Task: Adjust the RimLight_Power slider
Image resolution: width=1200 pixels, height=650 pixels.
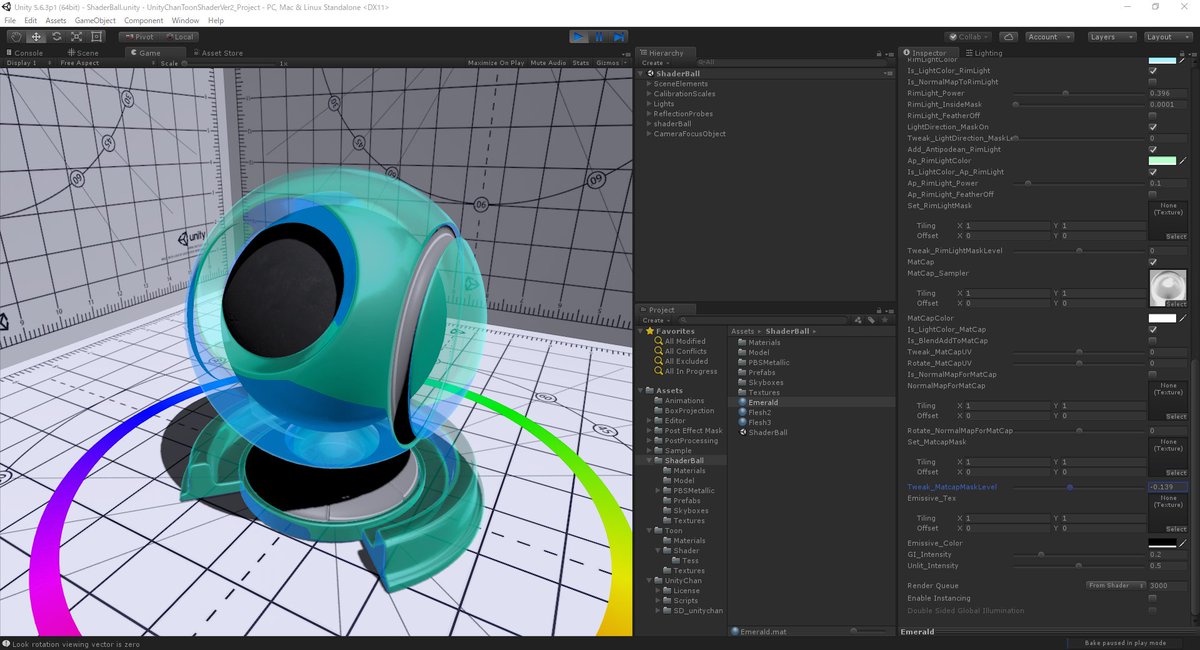Action: [x=1079, y=93]
